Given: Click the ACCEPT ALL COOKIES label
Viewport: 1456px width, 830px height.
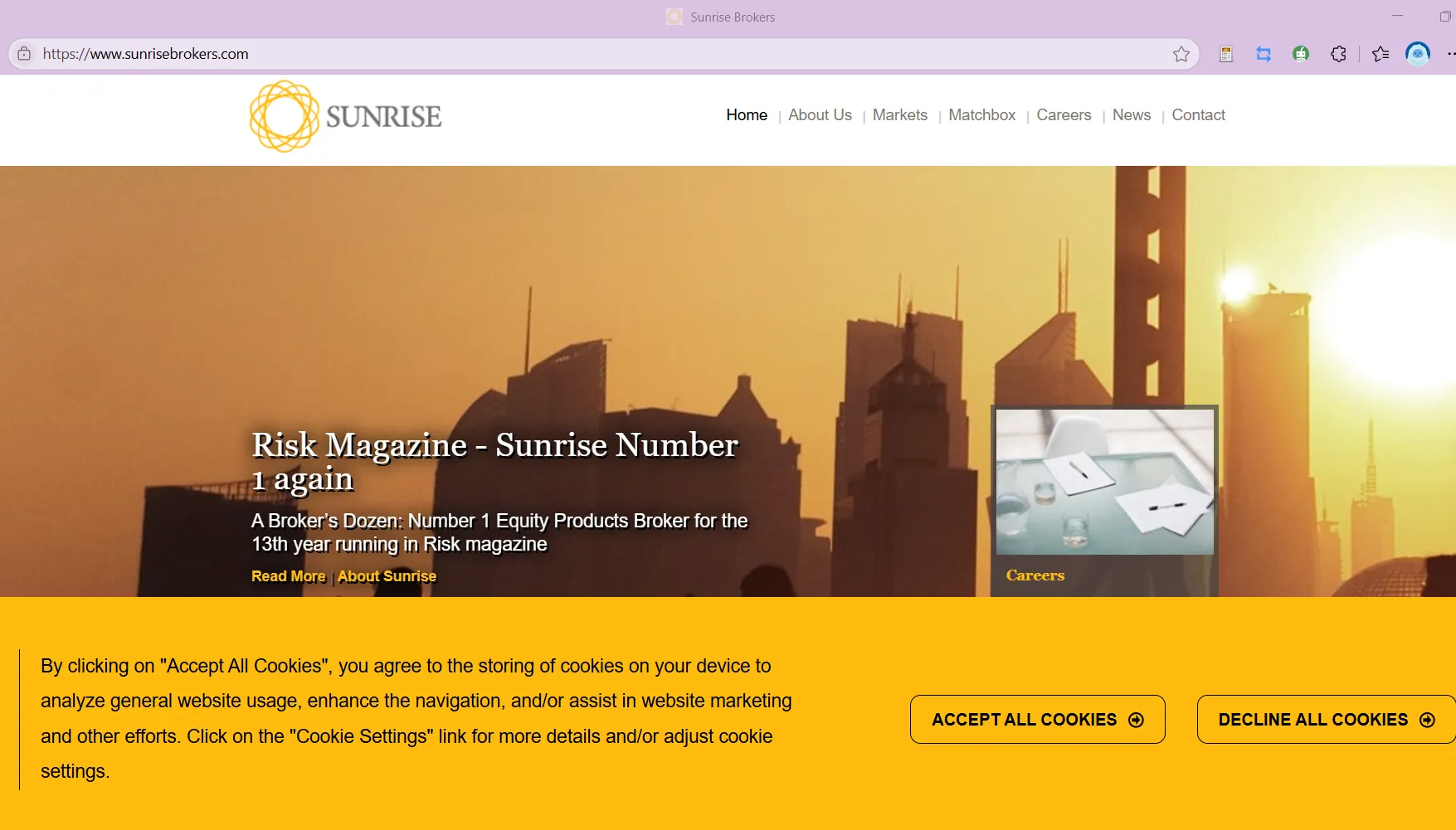Looking at the screenshot, I should [x=1024, y=720].
